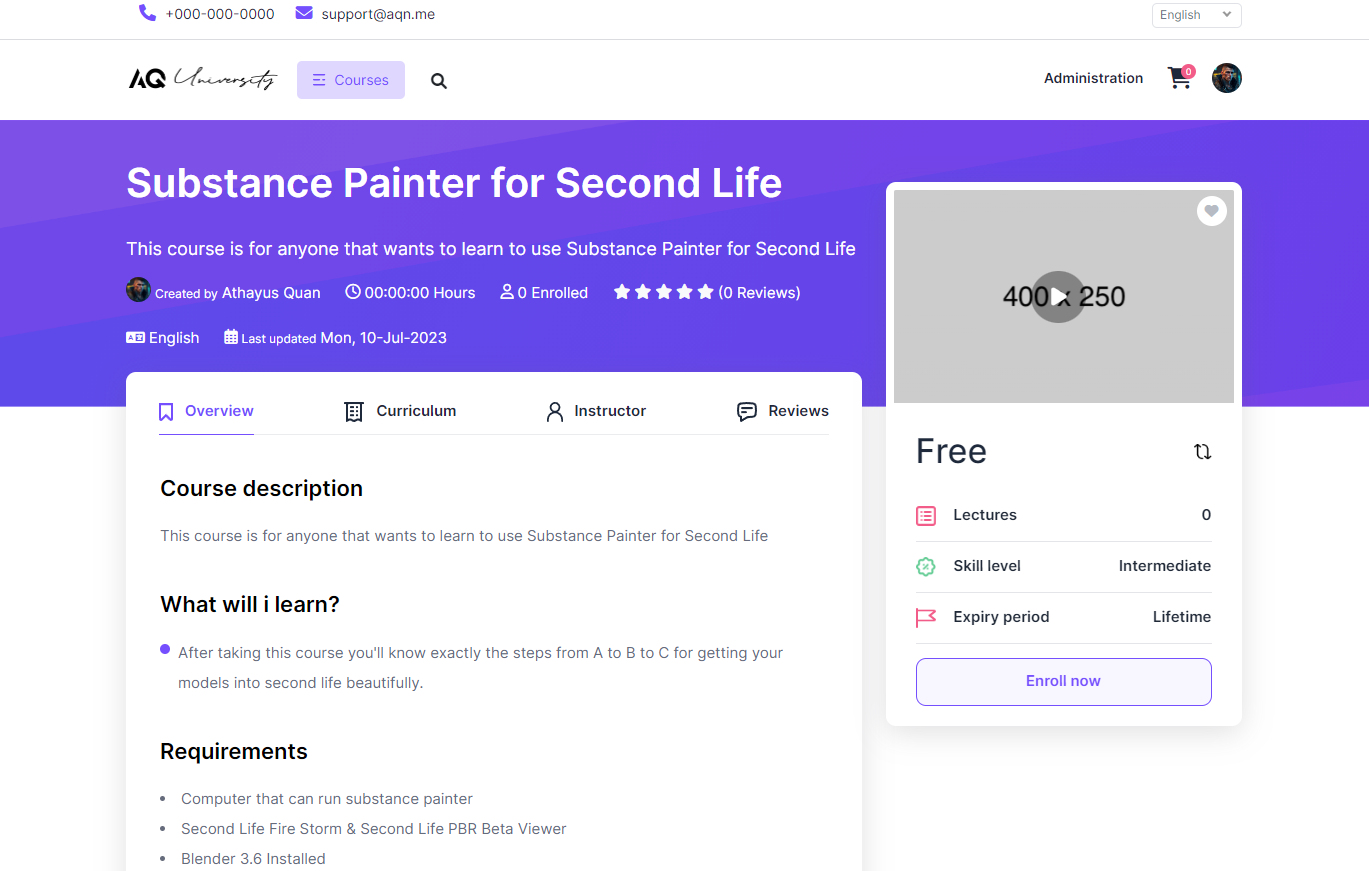Click the fifth rating star

point(706,292)
